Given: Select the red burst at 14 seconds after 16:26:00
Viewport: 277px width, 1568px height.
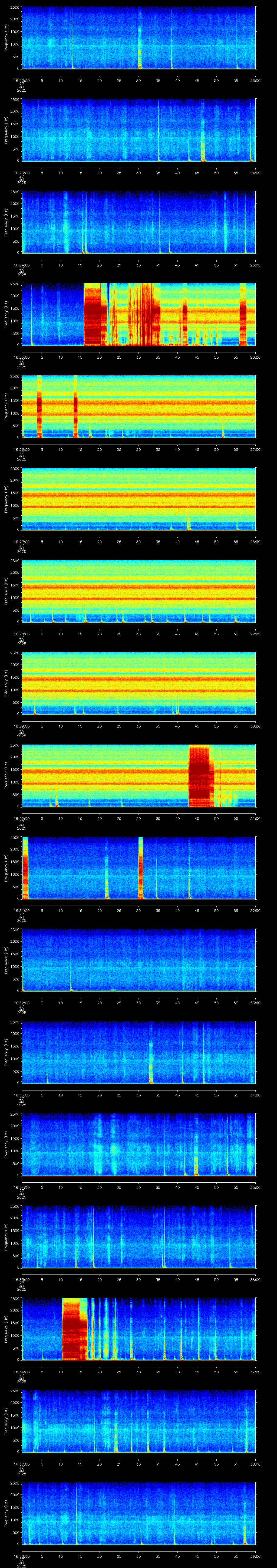Looking at the screenshot, I should [x=75, y=407].
